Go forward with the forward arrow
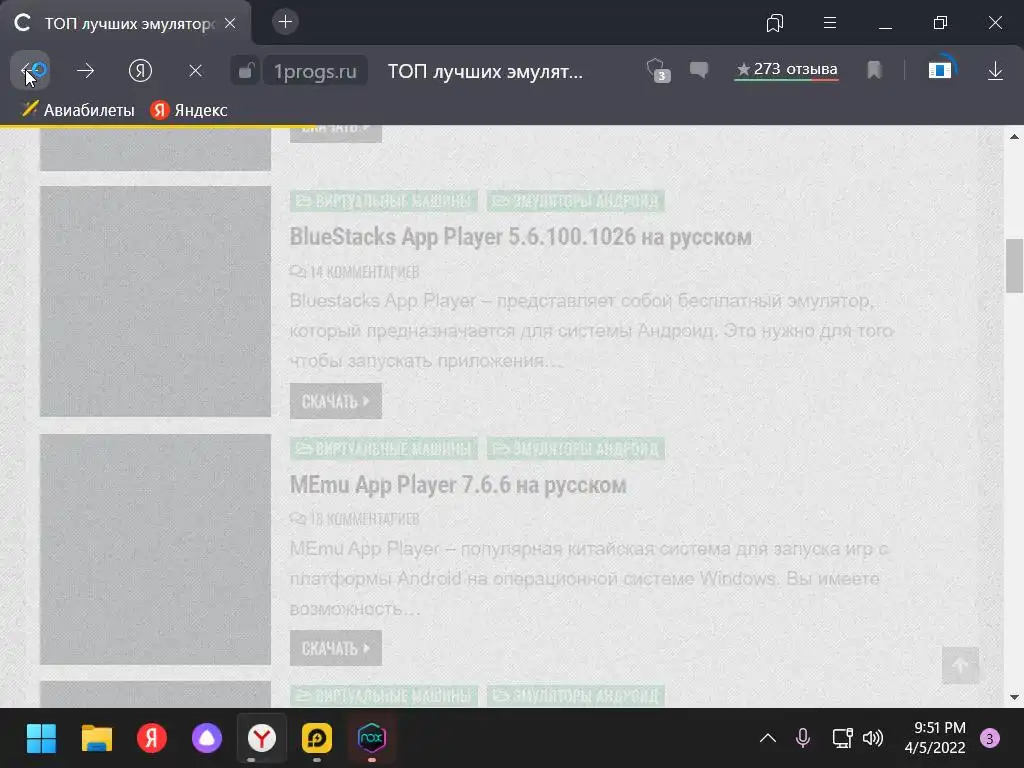Screen dimensions: 1024x768 point(86,71)
